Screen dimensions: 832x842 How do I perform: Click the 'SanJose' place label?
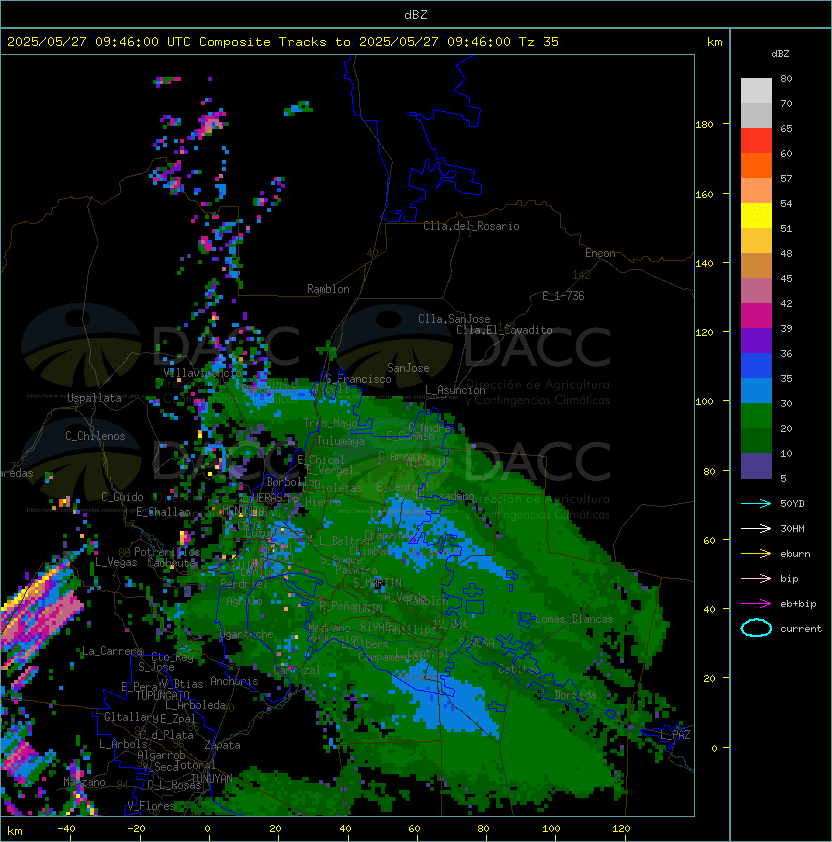coord(408,368)
